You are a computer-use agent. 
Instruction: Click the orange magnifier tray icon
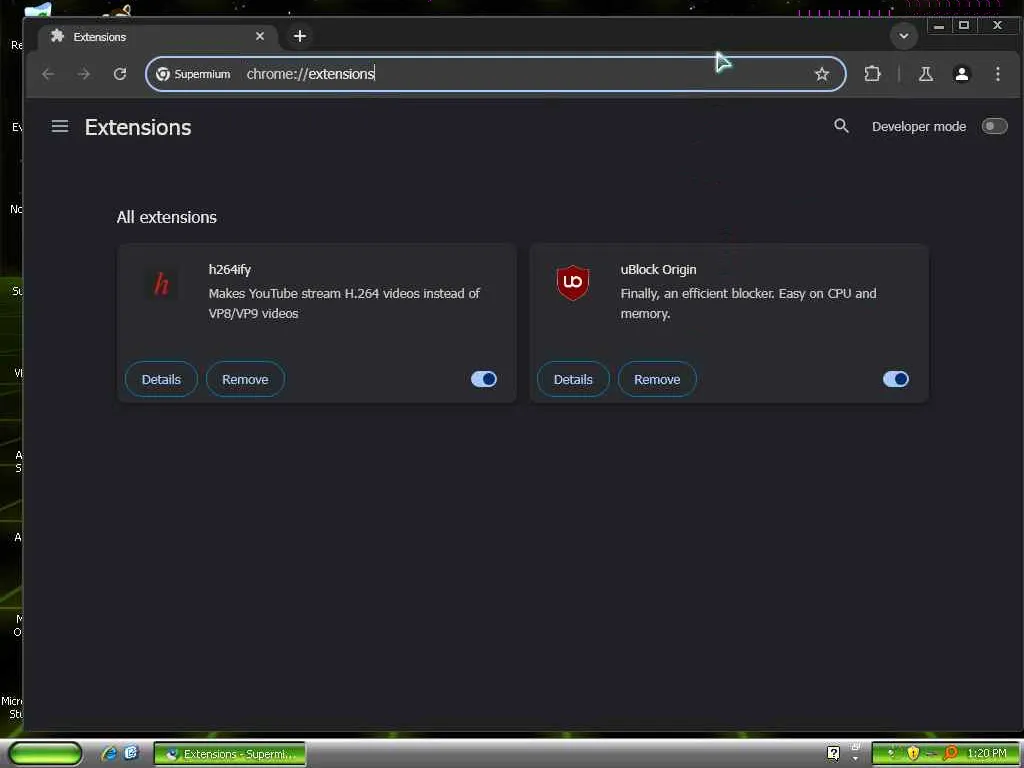[950, 753]
